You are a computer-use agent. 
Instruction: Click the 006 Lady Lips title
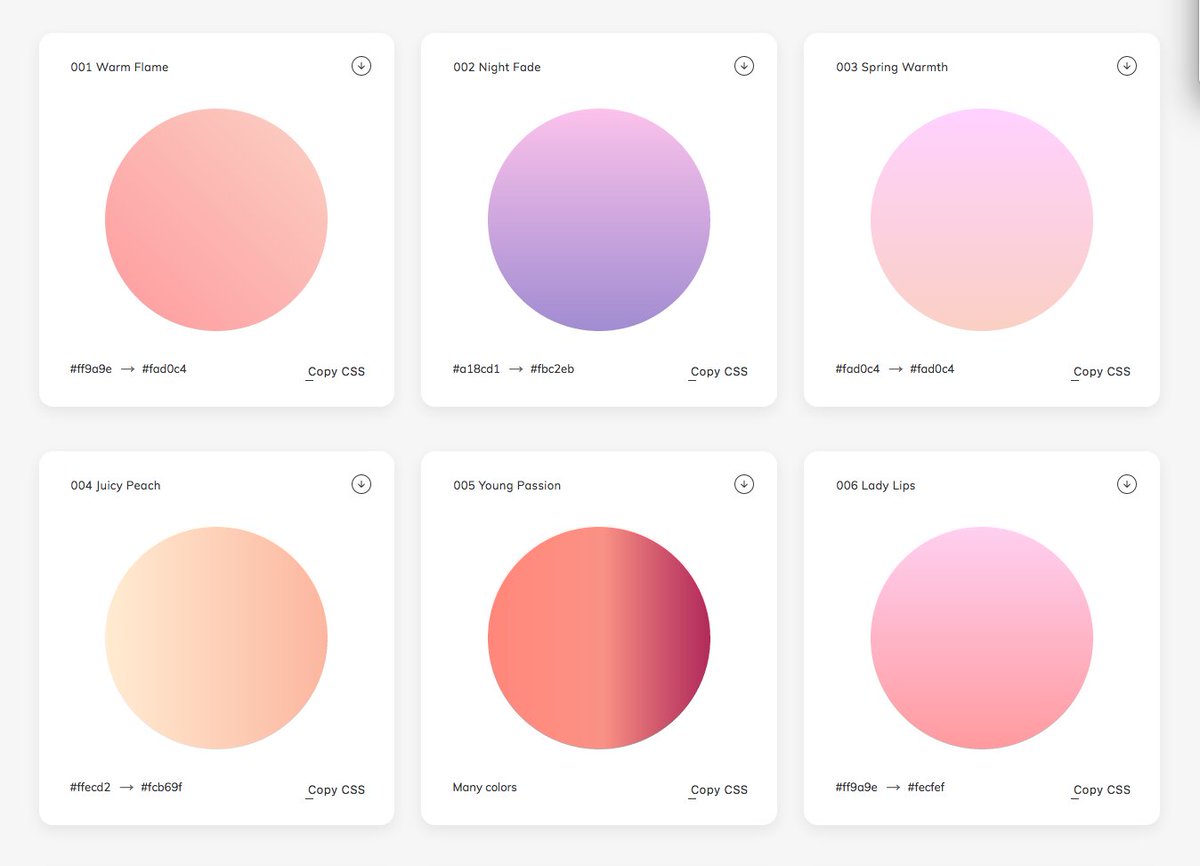(x=876, y=485)
